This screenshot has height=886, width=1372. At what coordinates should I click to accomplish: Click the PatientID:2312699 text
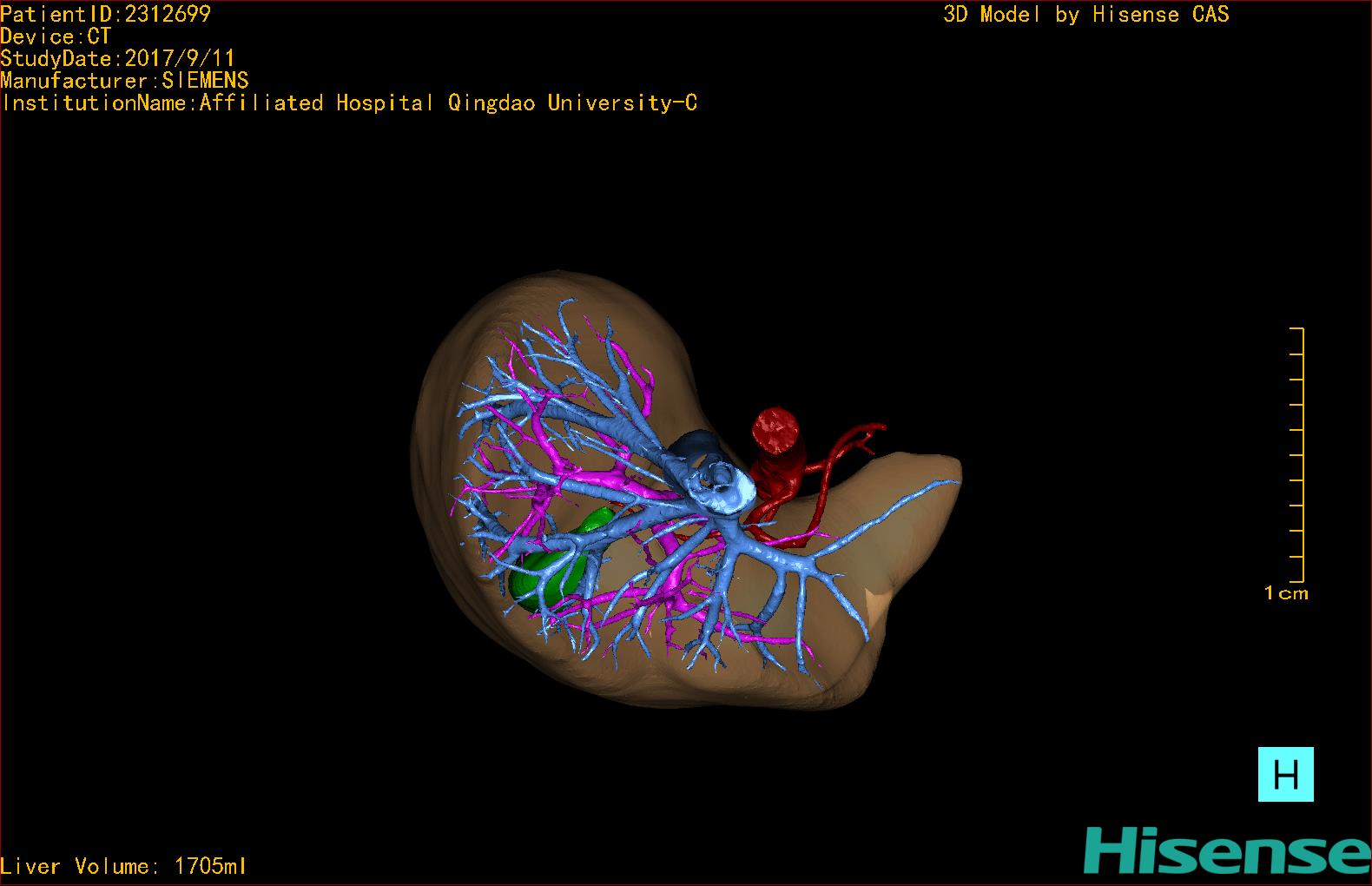(x=105, y=14)
